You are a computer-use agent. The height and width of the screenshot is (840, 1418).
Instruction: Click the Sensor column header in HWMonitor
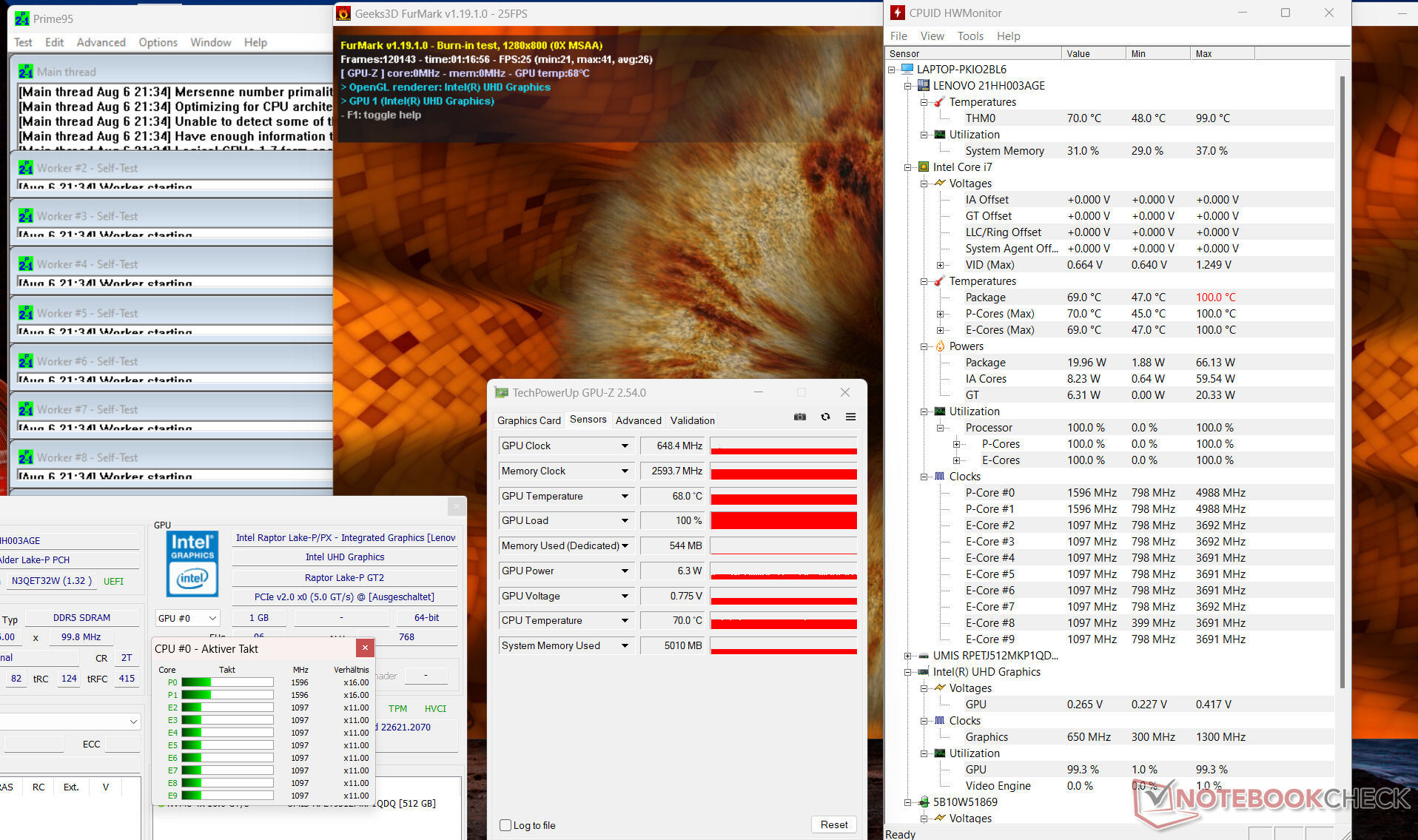pyautogui.click(x=973, y=53)
